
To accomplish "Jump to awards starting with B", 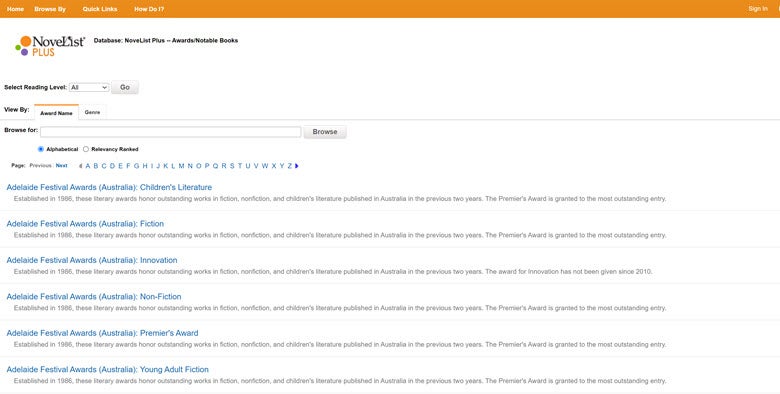I will (x=96, y=166).
